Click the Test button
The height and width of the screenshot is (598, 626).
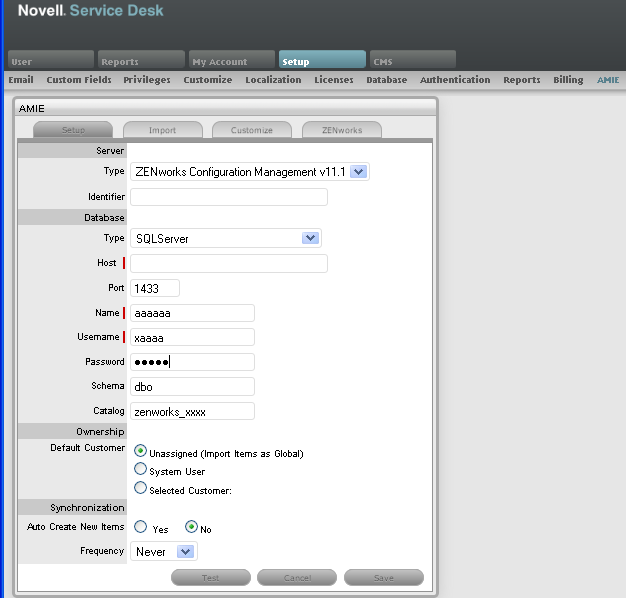click(x=211, y=578)
